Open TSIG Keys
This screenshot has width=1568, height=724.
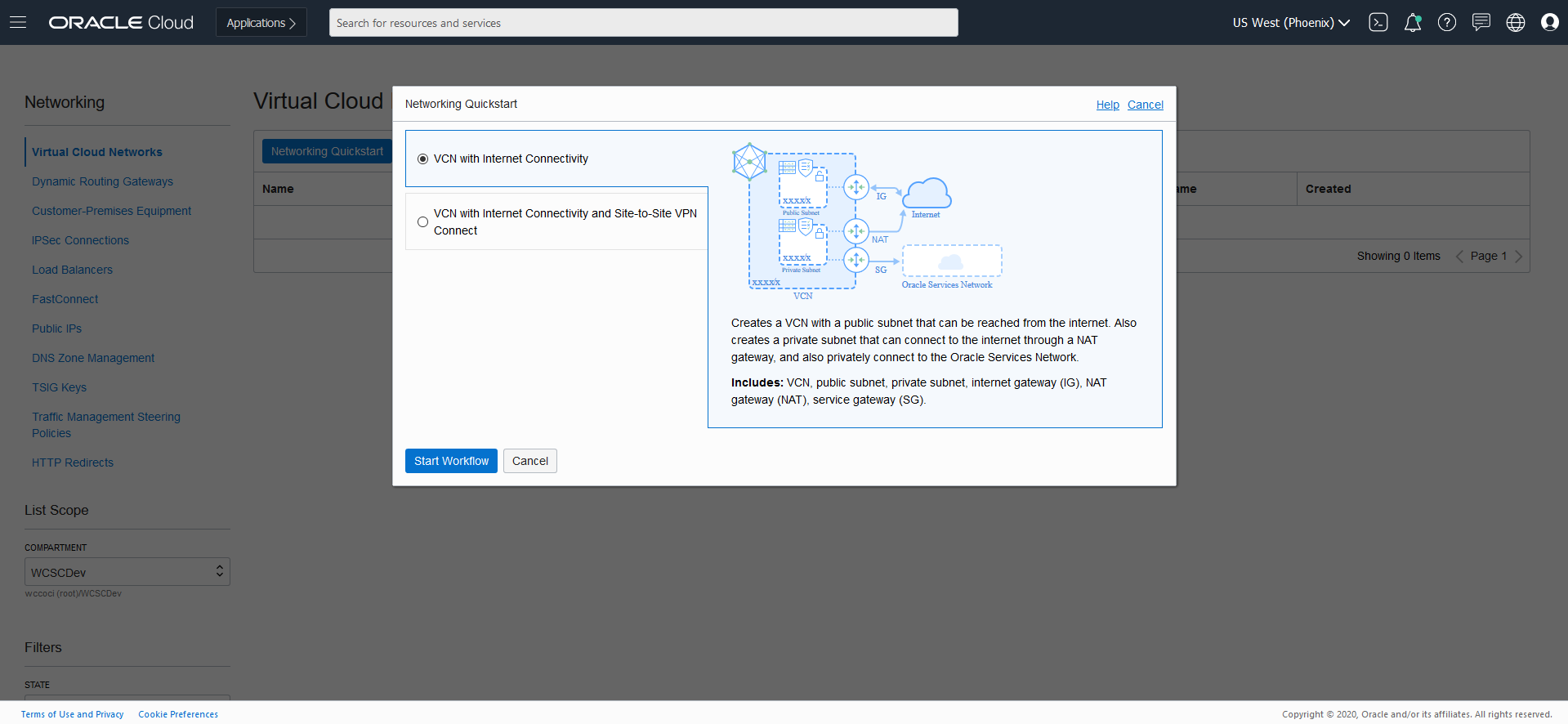pyautogui.click(x=59, y=387)
